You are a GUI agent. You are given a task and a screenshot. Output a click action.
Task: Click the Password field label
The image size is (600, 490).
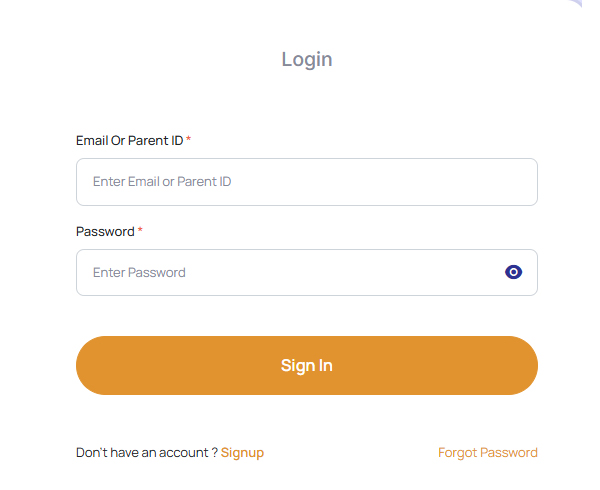105,231
